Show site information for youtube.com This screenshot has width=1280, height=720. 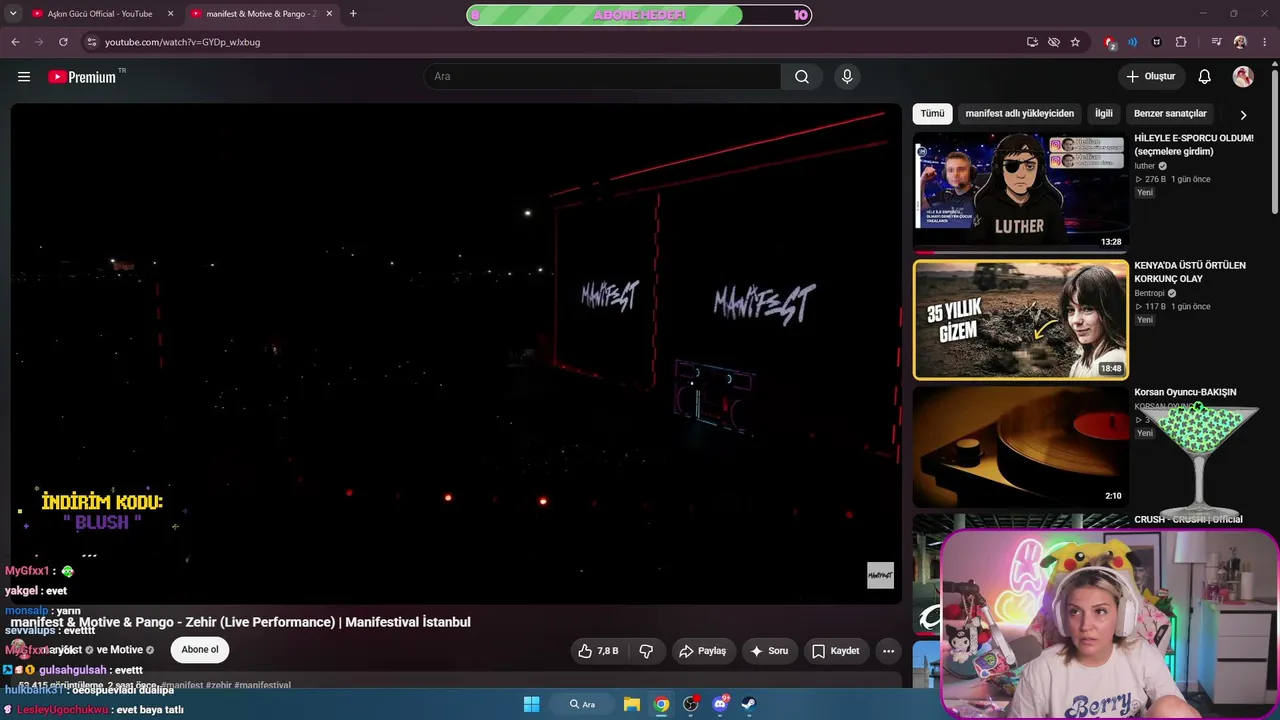91,42
